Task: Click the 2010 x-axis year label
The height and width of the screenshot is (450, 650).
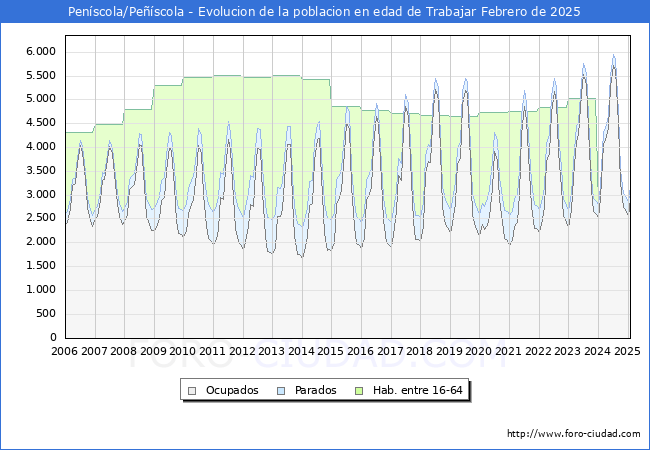Action: (x=183, y=351)
